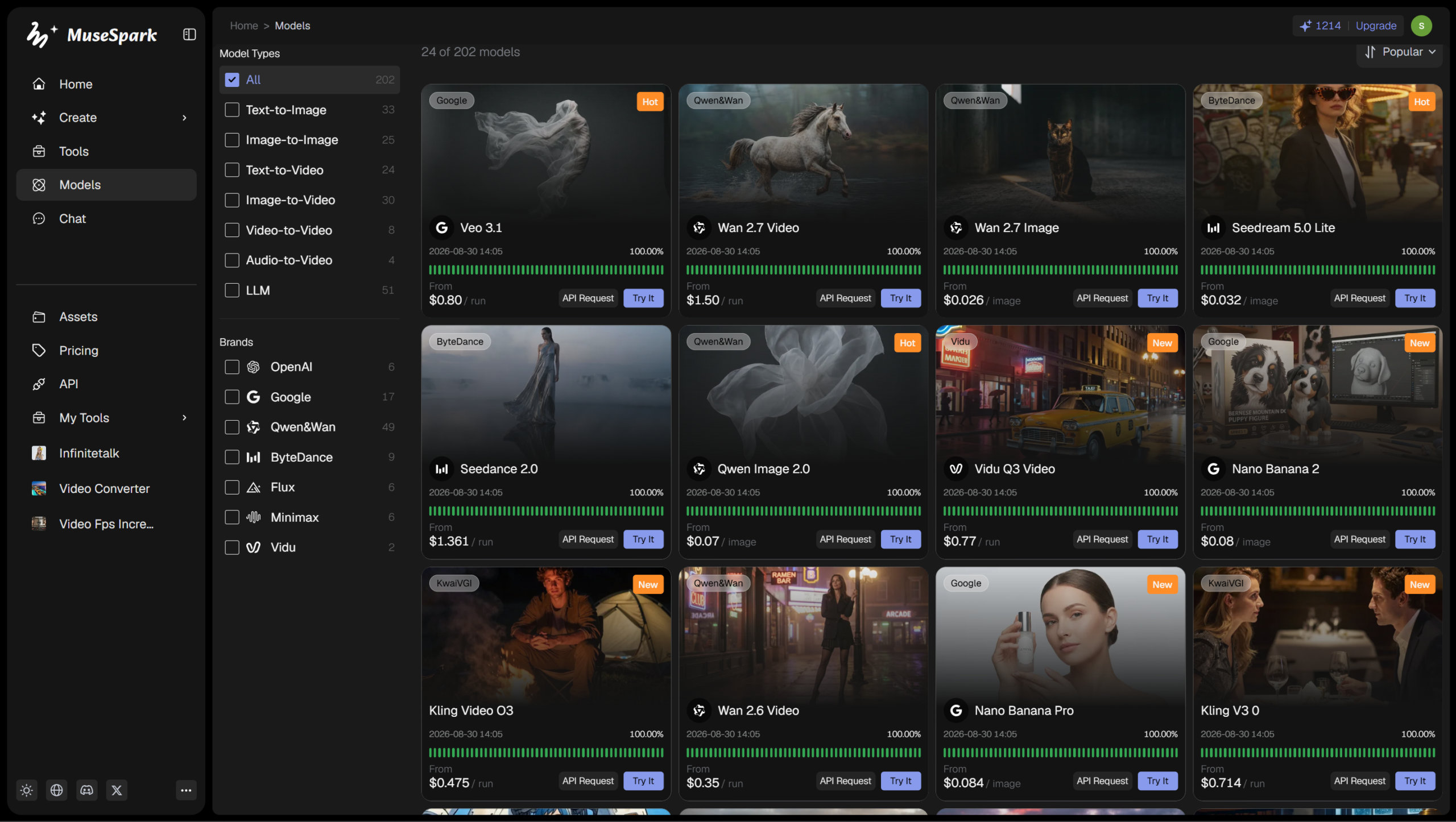Click API Request on Wan 2.7 Video
The height and width of the screenshot is (822, 1456).
[845, 298]
